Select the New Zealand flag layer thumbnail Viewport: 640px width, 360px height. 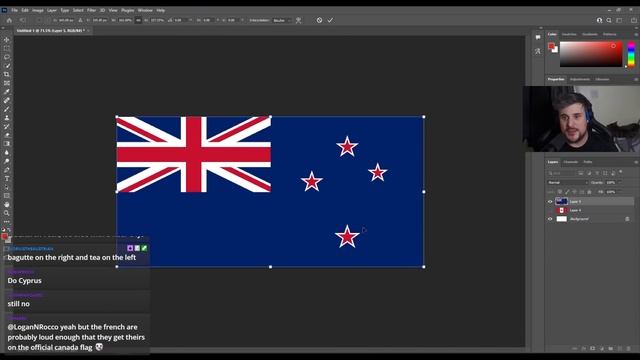[562, 202]
